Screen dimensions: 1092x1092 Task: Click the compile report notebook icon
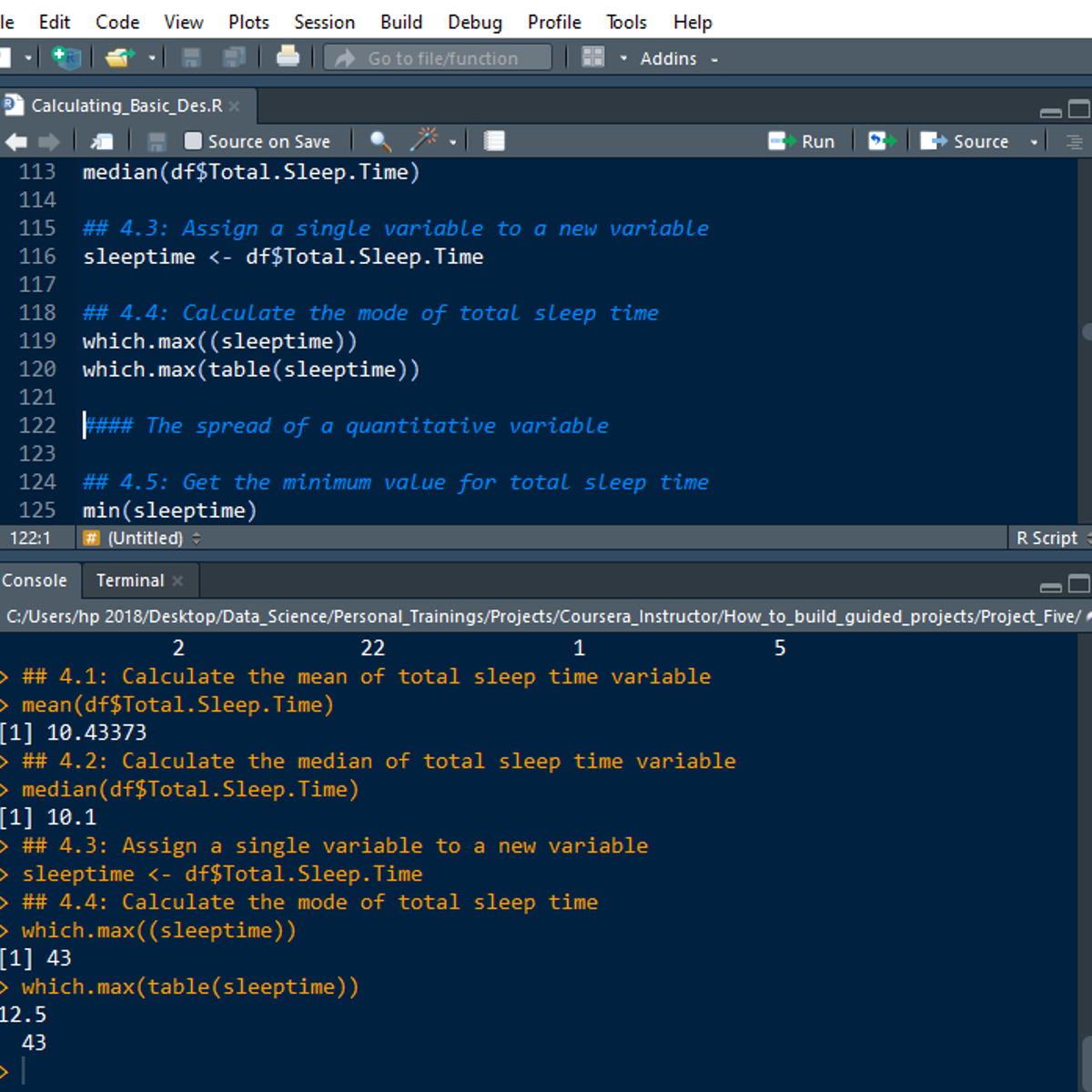(494, 141)
